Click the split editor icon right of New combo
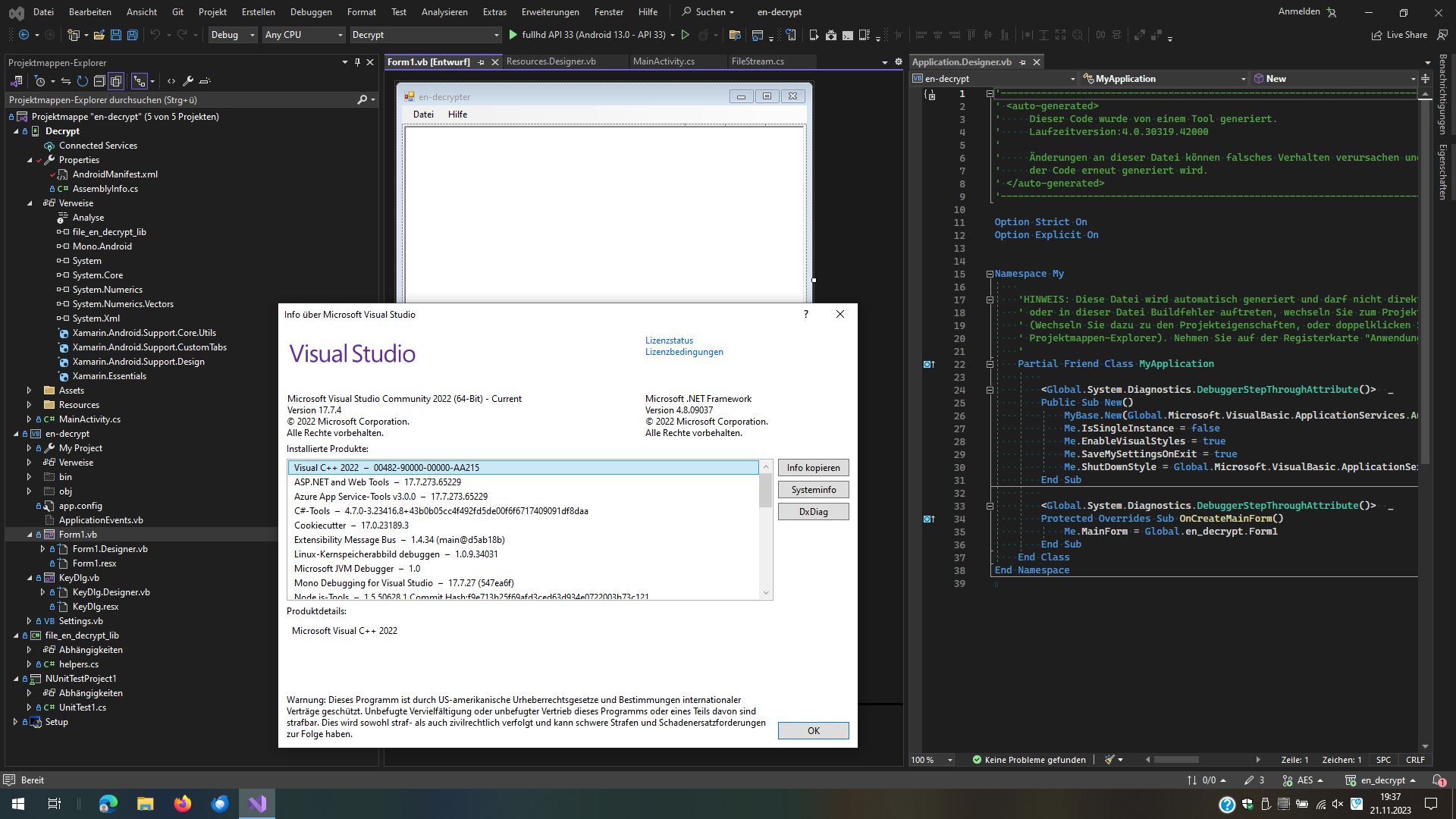The width and height of the screenshot is (1456, 819). click(x=1425, y=79)
